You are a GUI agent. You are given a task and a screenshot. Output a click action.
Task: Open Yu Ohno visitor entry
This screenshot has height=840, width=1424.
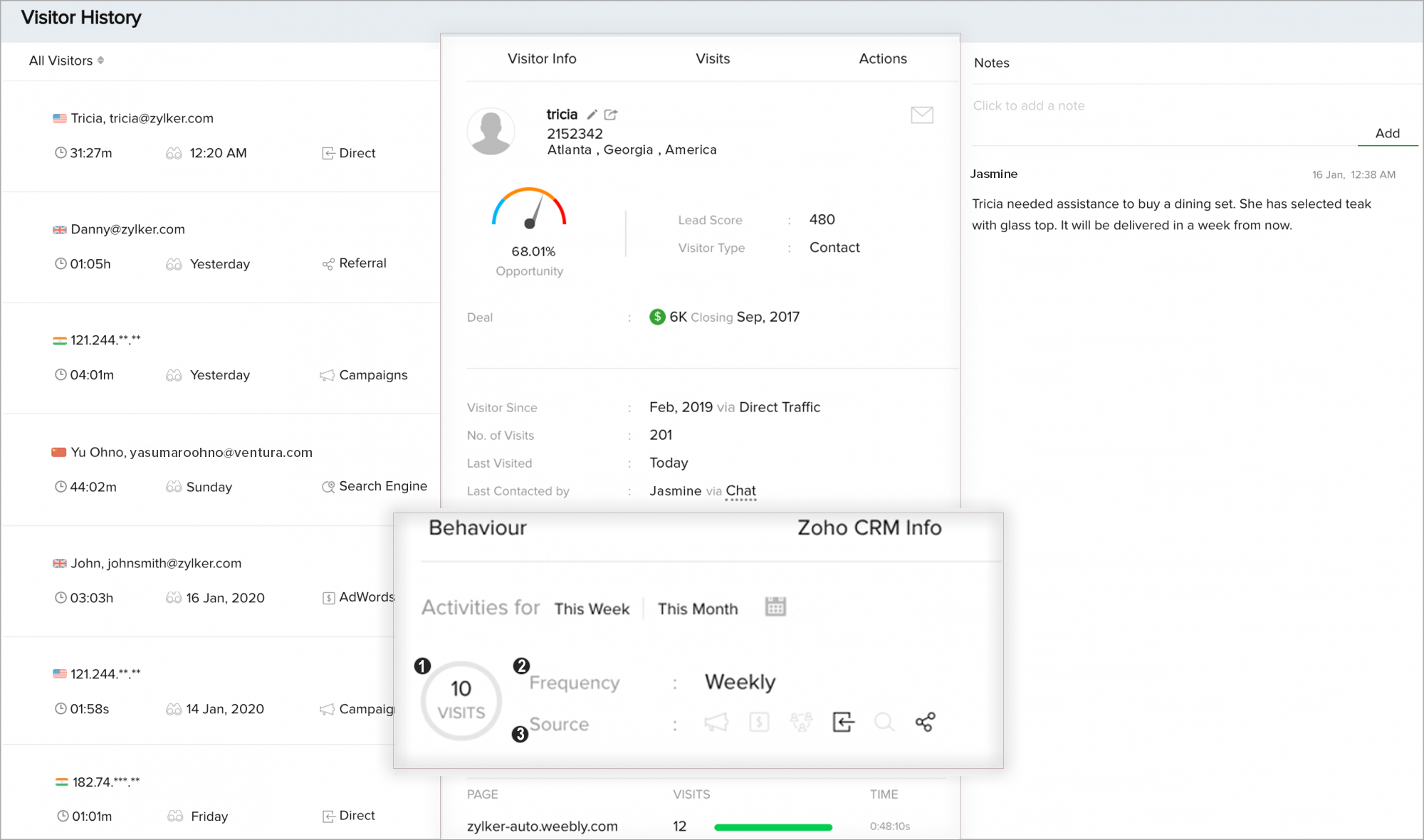coord(192,453)
